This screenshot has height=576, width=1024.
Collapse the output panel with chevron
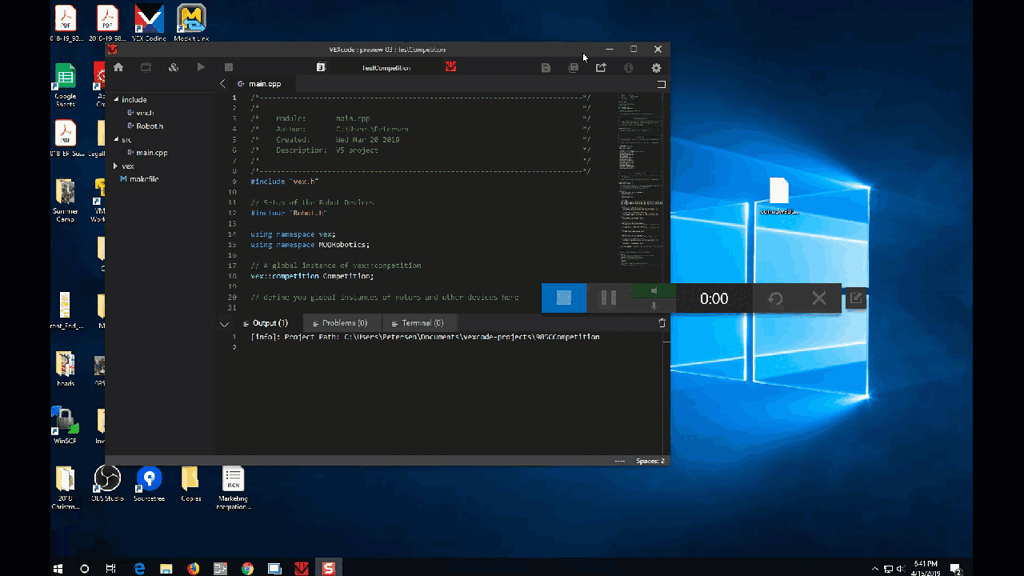[x=224, y=323]
